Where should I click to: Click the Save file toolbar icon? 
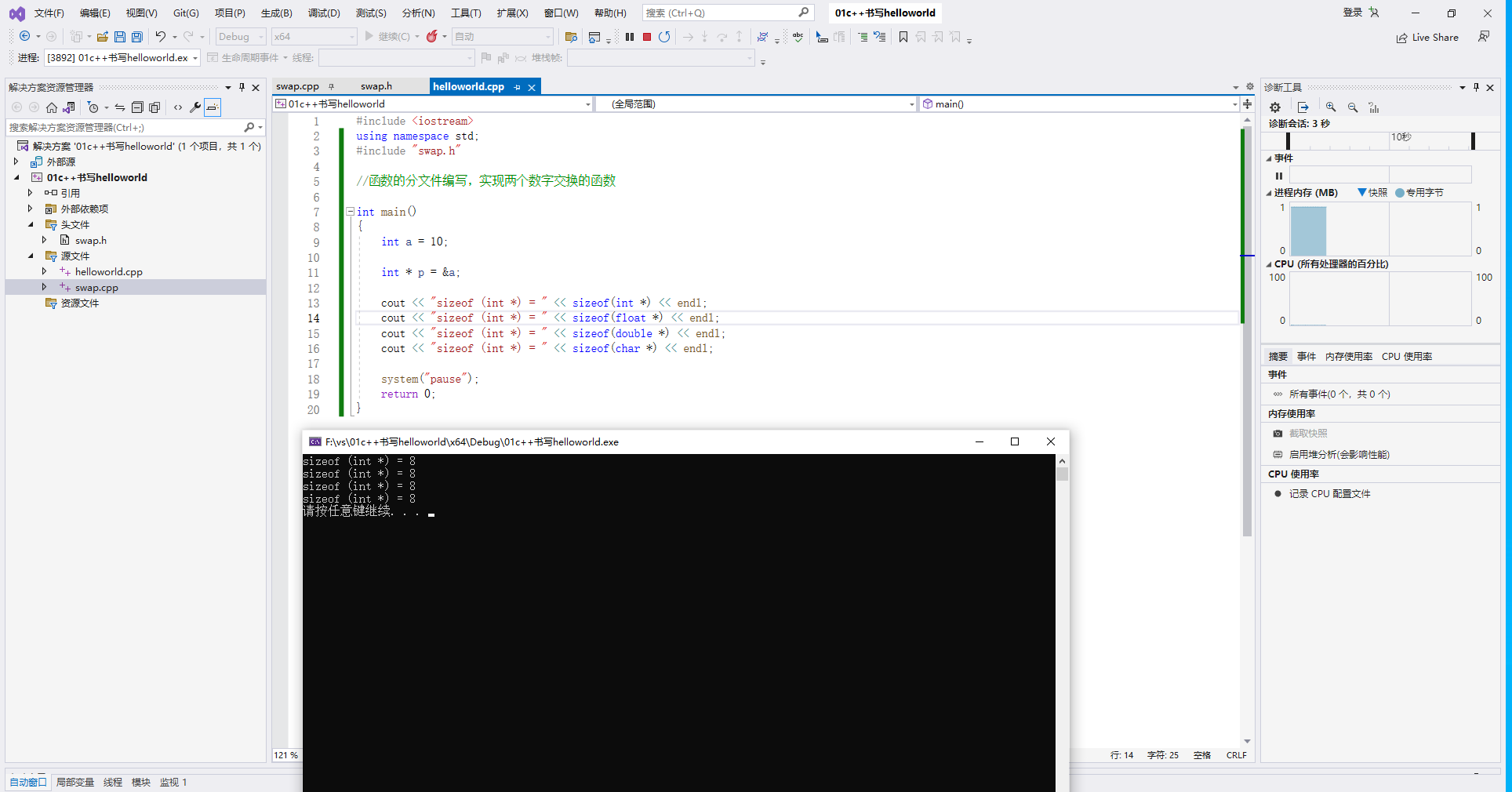pos(120,37)
